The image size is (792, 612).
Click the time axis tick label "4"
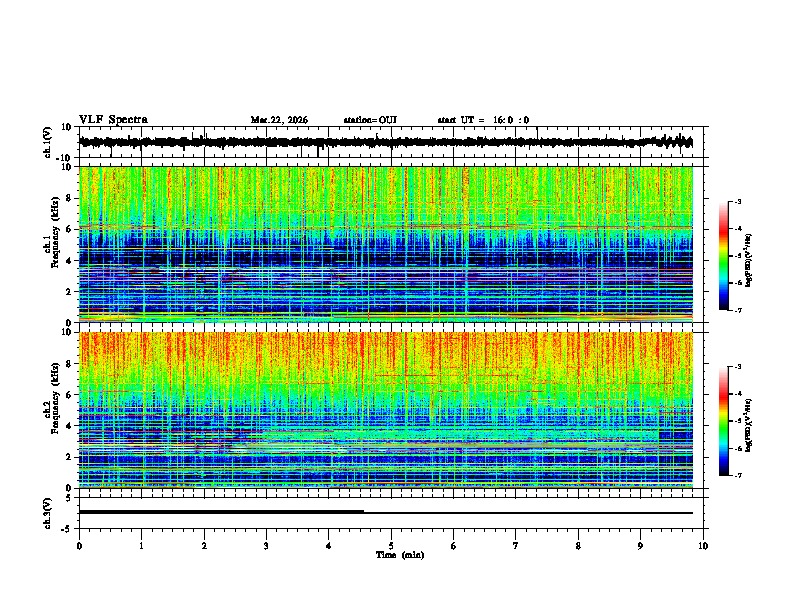(329, 546)
